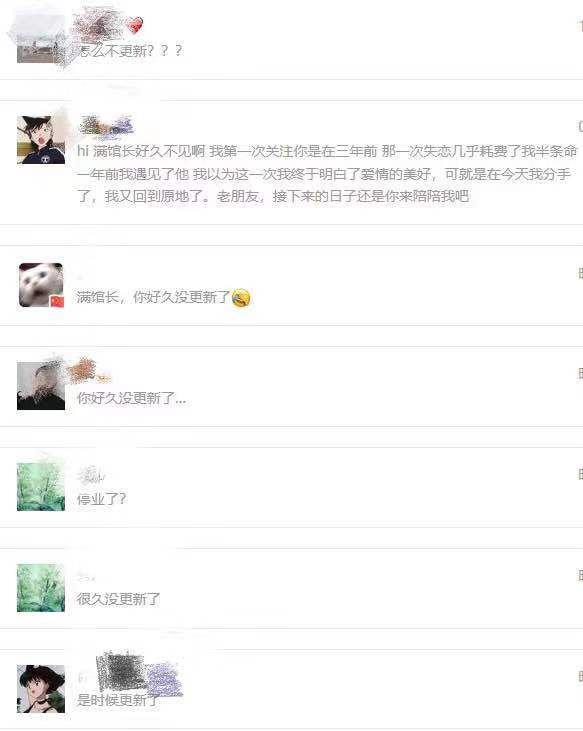Click the comment 你好久没更新了...
583x731 pixels.
(x=132, y=398)
